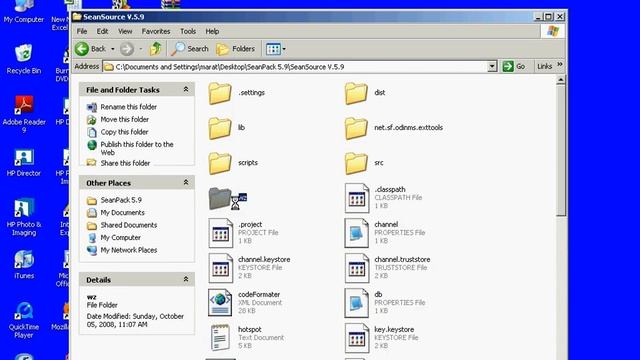640x360 pixels.
Task: Go to SeanPack 5.9 in Other Places
Action: point(121,200)
